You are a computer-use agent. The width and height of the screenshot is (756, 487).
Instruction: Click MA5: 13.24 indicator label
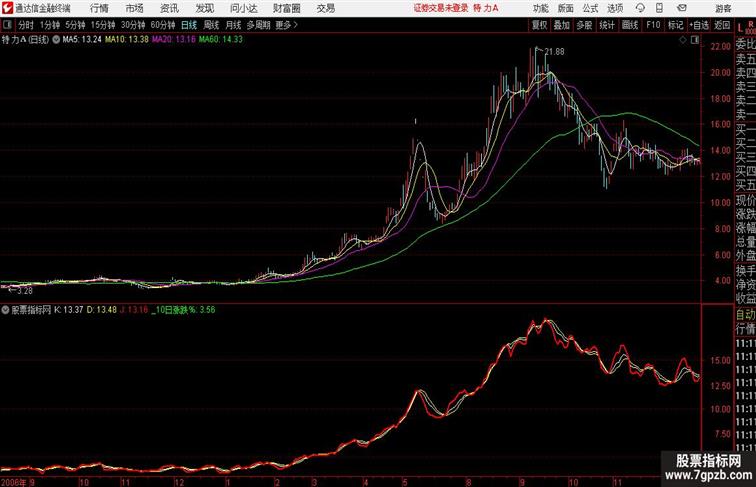[82, 40]
